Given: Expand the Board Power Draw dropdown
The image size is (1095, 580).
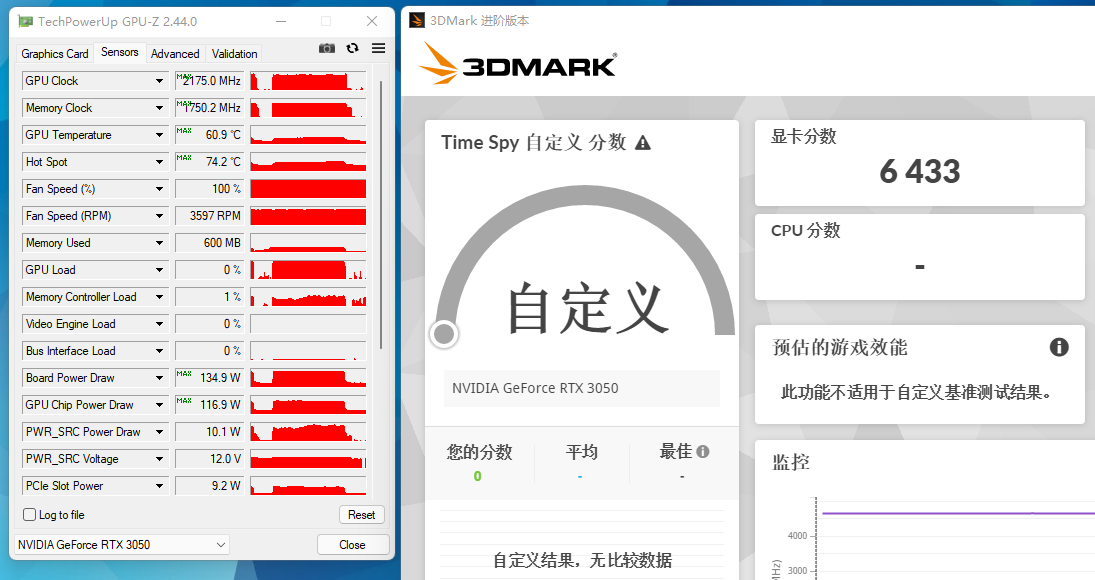Looking at the screenshot, I should pyautogui.click(x=159, y=378).
